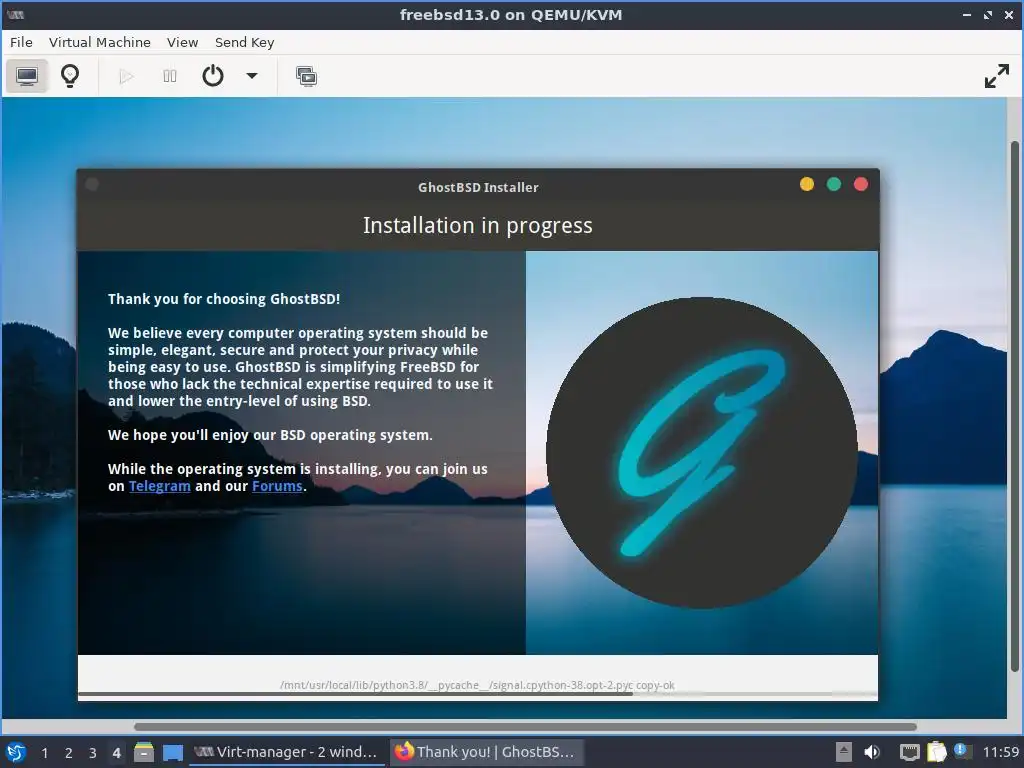Image resolution: width=1024 pixels, height=768 pixels.
Task: Follow the Forums link
Action: pyautogui.click(x=277, y=486)
